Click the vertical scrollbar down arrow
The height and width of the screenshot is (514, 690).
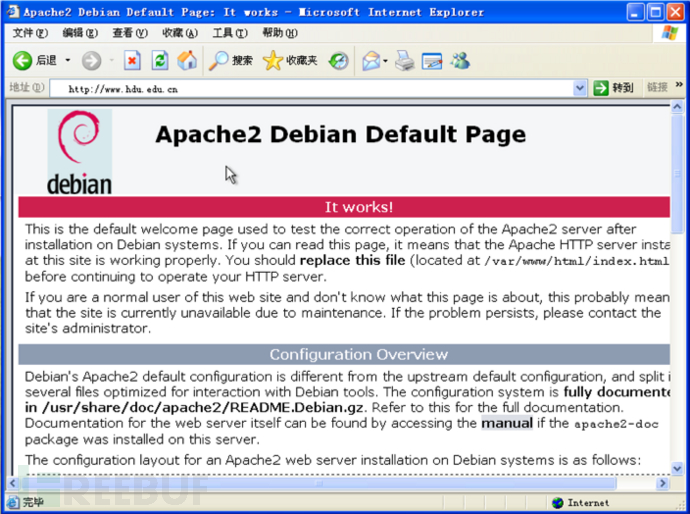pos(677,469)
